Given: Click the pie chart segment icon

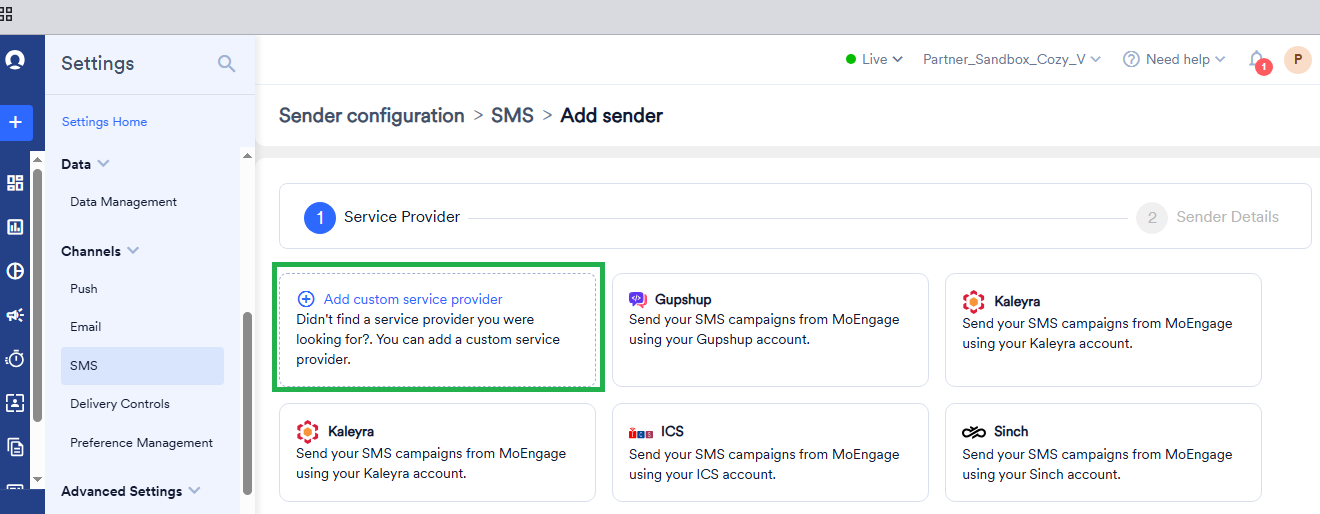Looking at the screenshot, I should (x=15, y=271).
